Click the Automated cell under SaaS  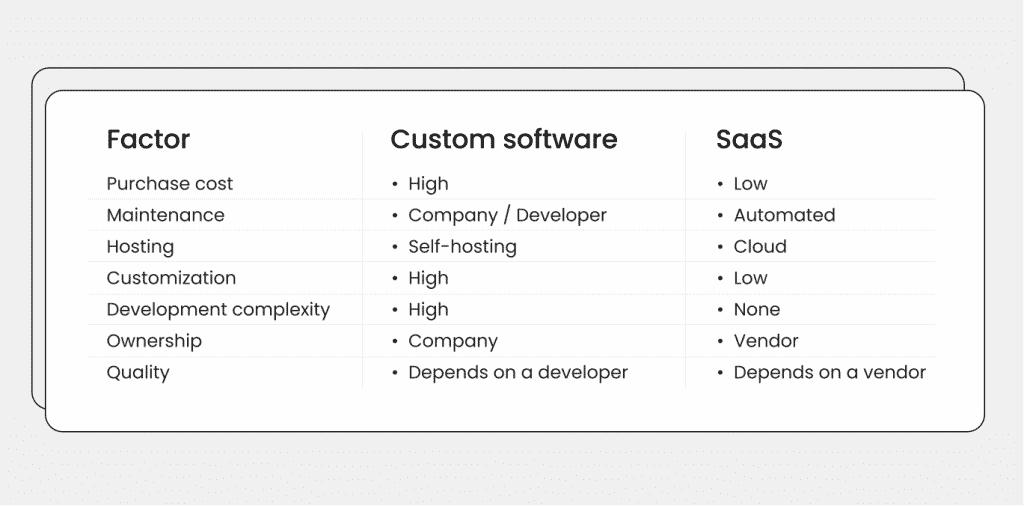(x=784, y=215)
